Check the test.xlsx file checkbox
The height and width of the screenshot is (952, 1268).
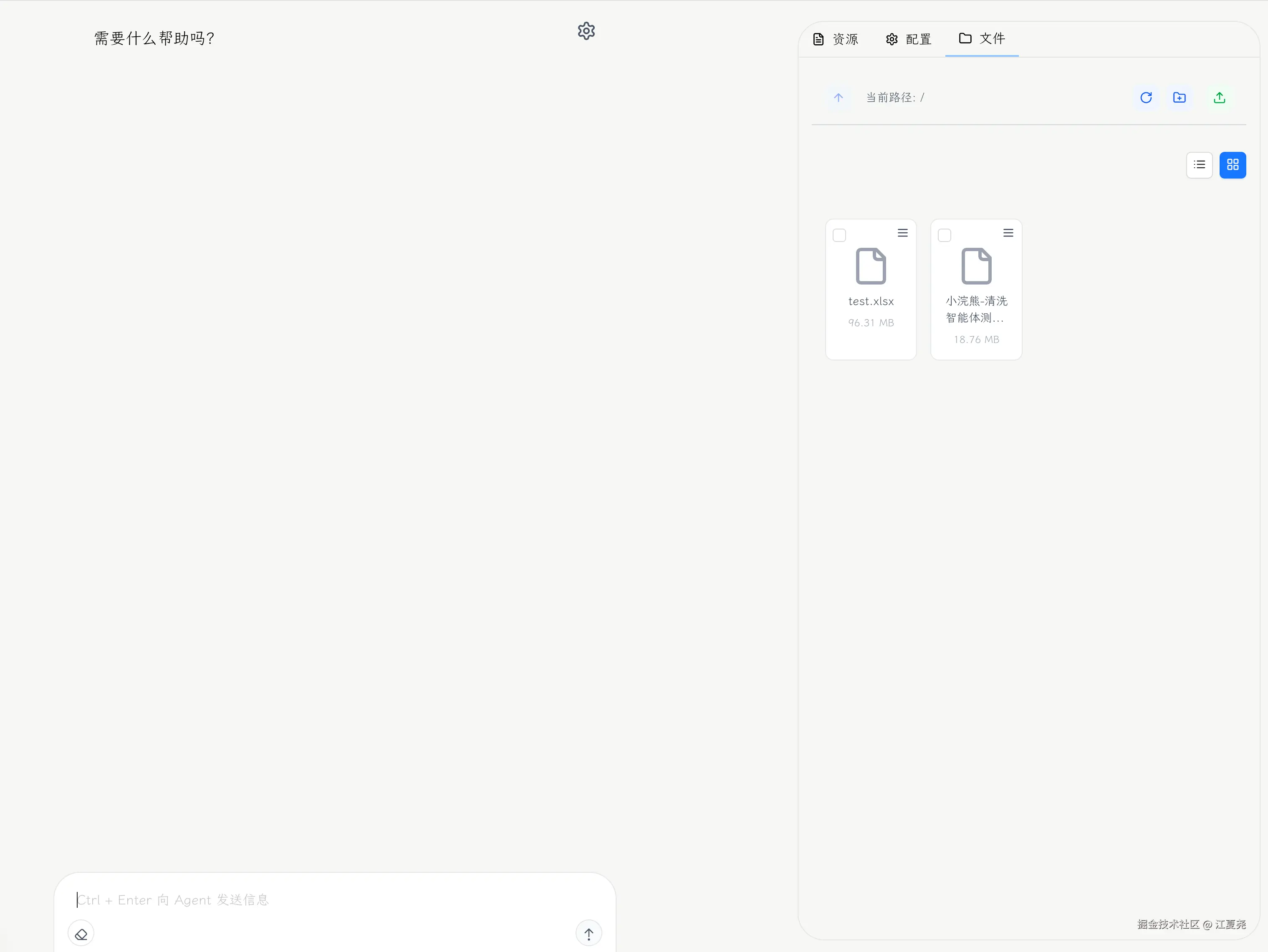(839, 235)
